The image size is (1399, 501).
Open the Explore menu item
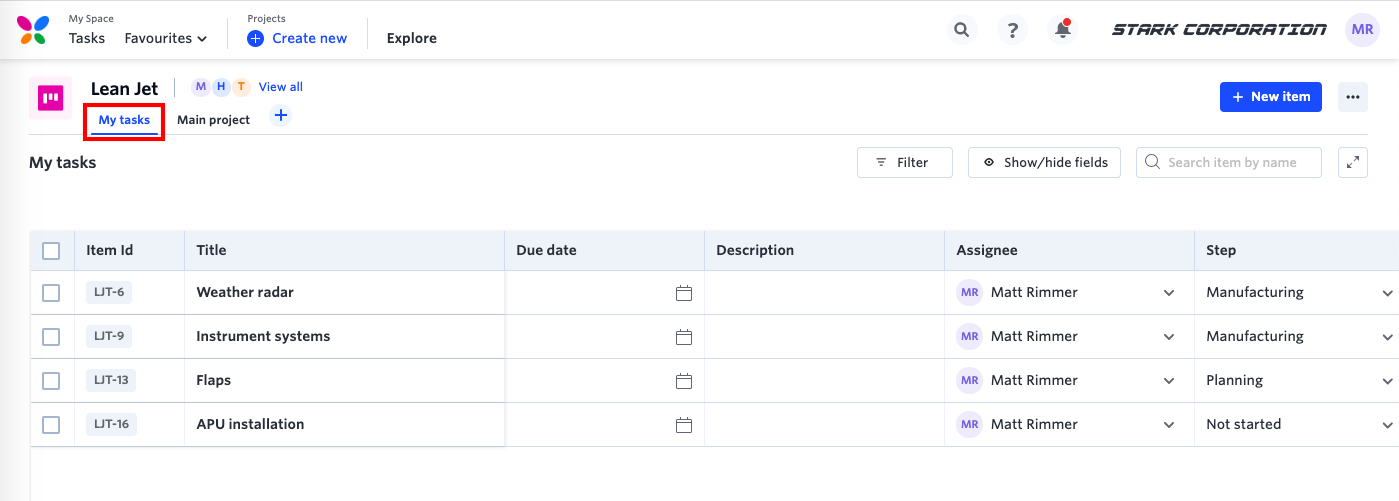412,38
